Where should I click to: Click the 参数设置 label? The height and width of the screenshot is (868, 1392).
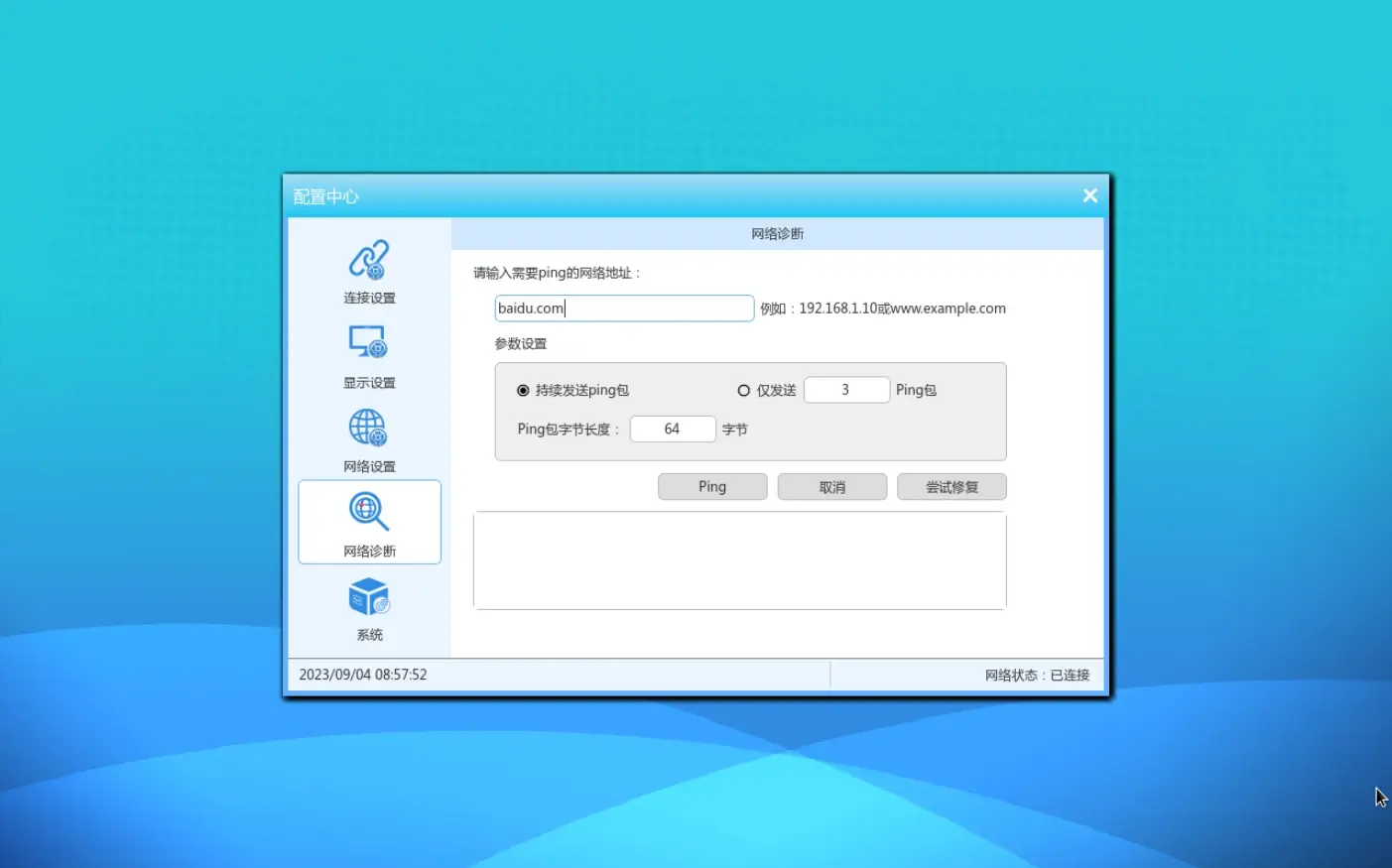tap(521, 344)
